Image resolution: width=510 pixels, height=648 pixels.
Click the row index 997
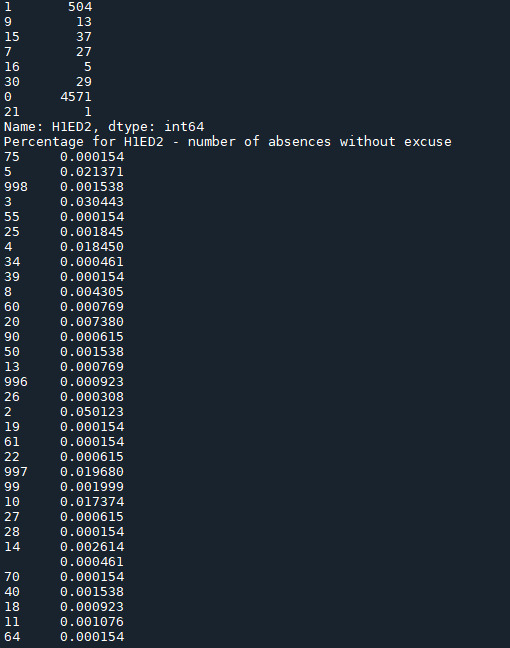coord(16,472)
